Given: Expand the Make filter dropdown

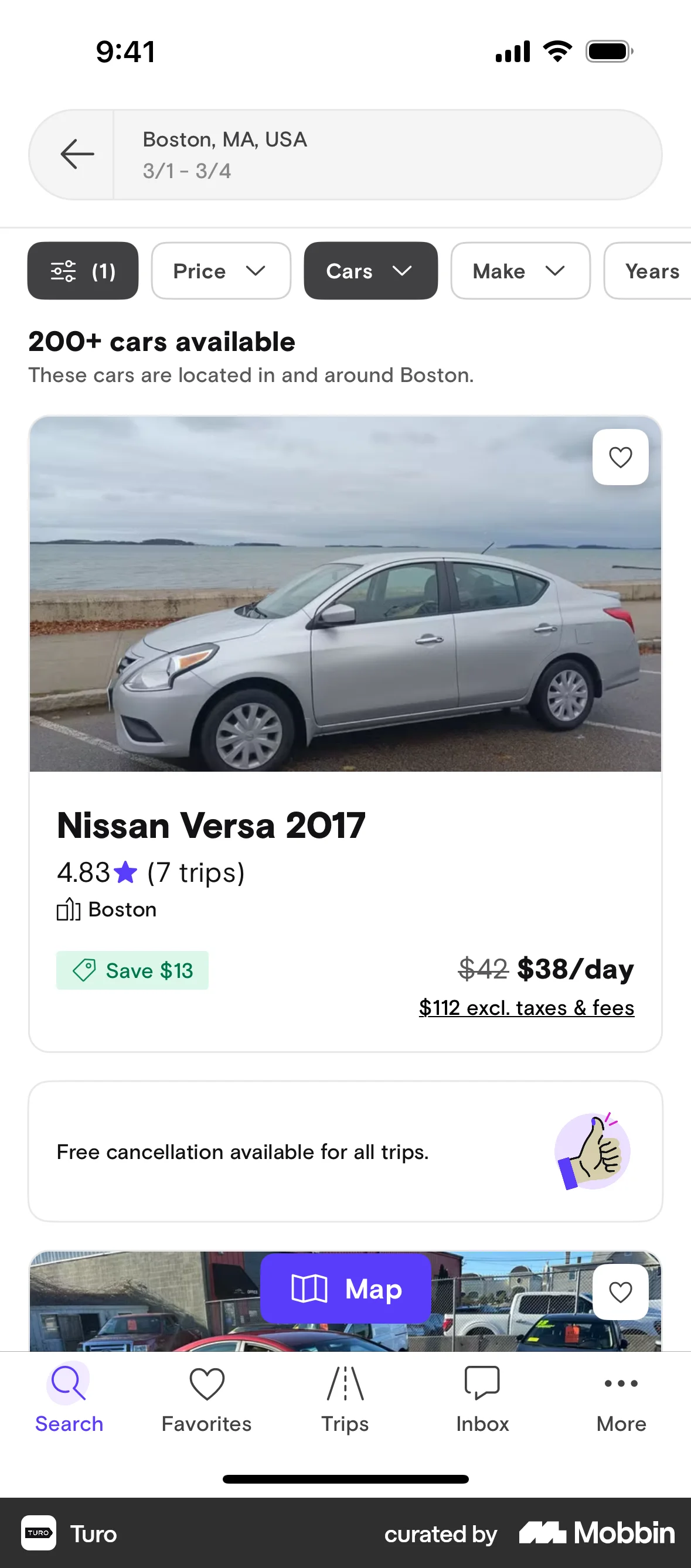Looking at the screenshot, I should coord(520,271).
